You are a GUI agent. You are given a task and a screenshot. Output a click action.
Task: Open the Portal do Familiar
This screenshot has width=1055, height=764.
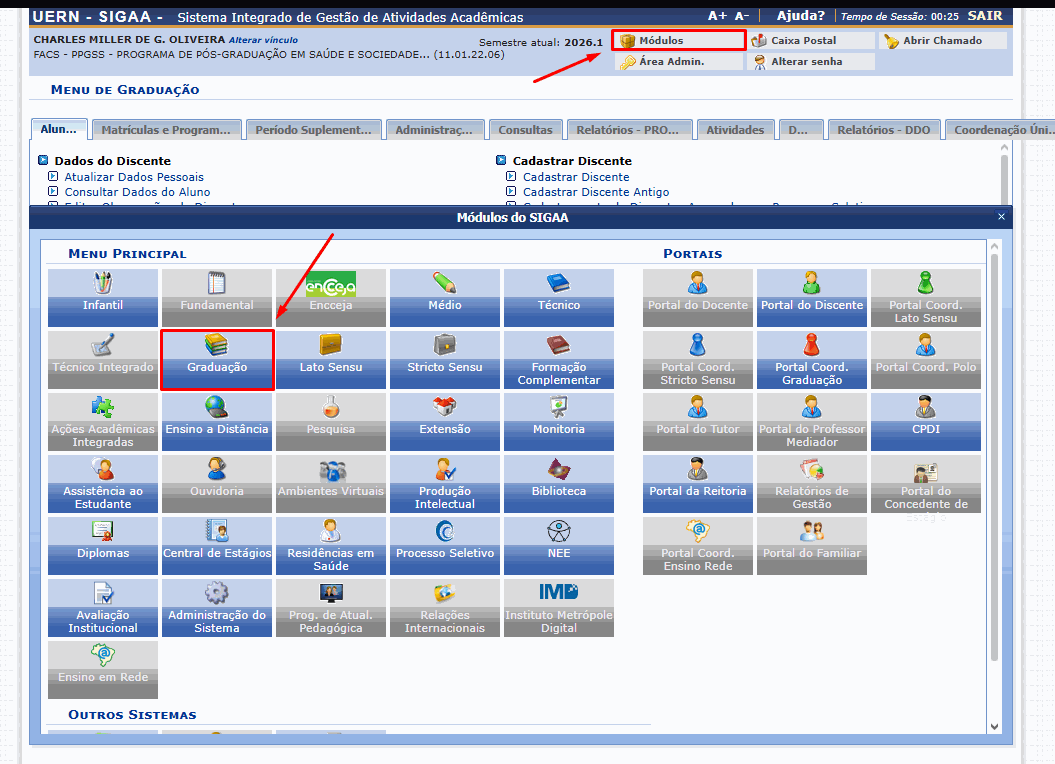(x=812, y=545)
